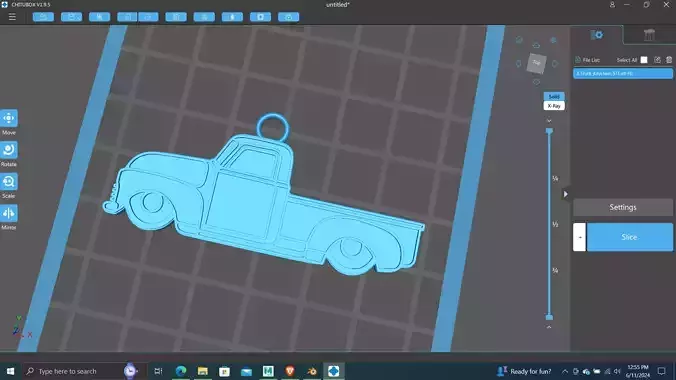
Task: Open the notification center icon
Action: point(662,371)
